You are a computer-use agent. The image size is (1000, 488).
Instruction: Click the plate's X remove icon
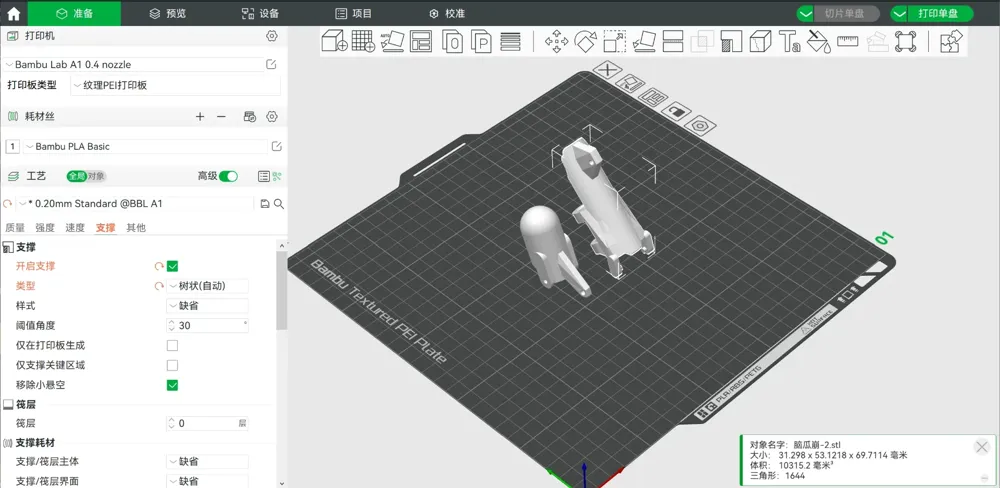pyautogui.click(x=607, y=70)
